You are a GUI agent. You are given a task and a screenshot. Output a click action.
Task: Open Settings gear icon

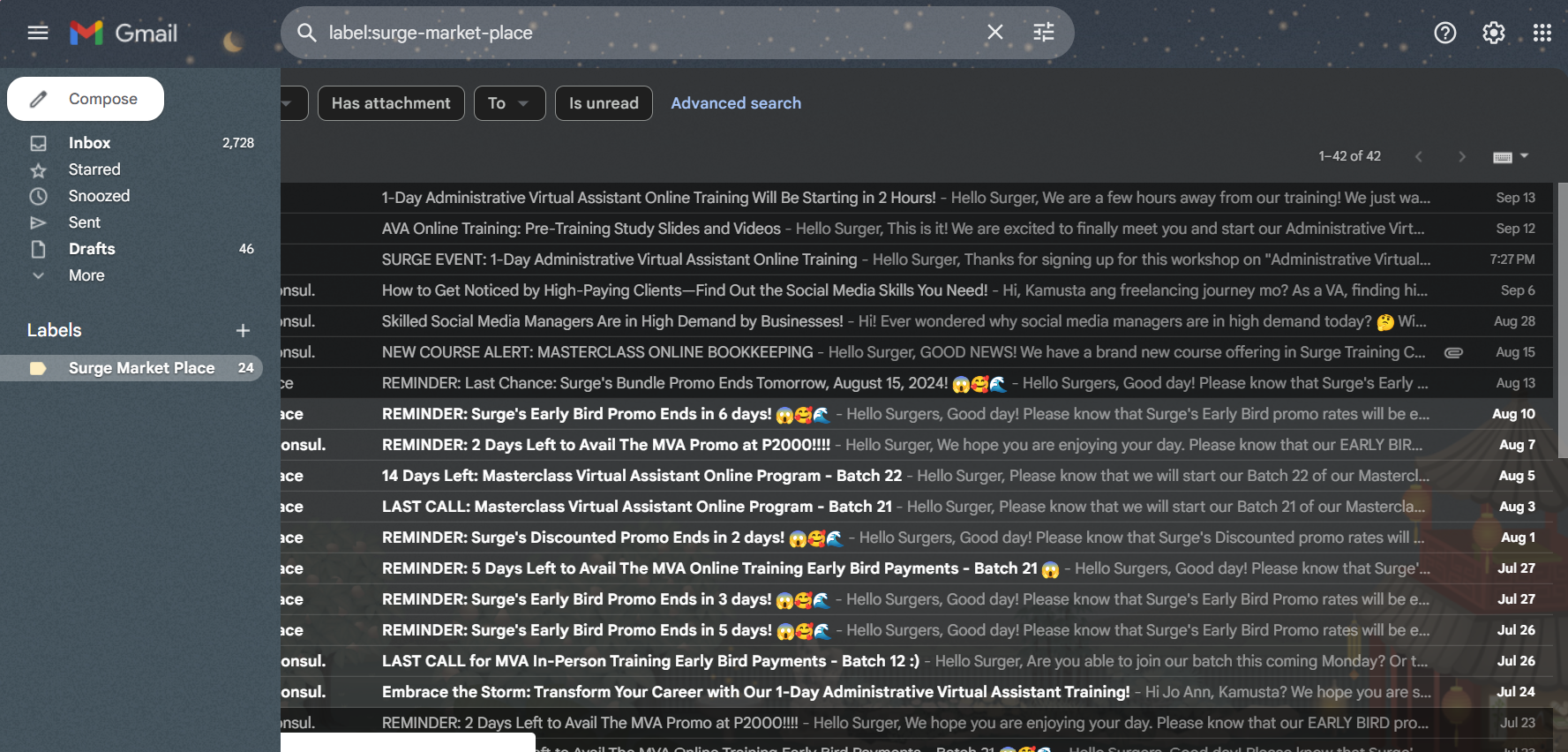point(1493,33)
